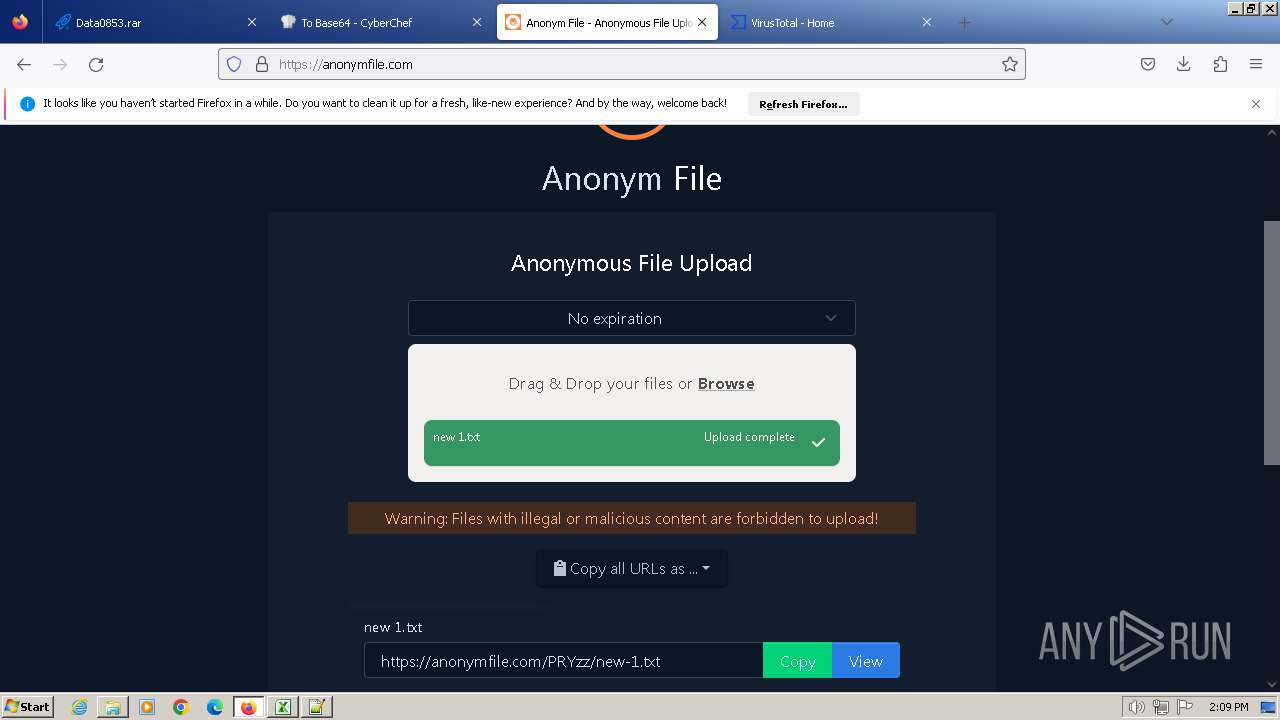1280x720 pixels.
Task: Launch Microsoft Edge from the taskbar
Action: (x=215, y=707)
